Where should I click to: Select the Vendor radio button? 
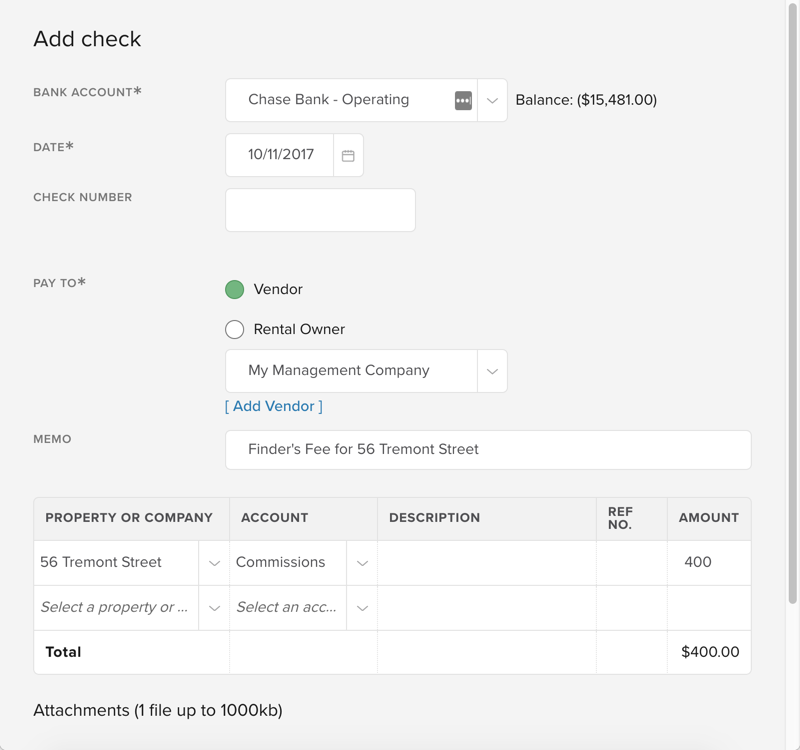coord(234,289)
